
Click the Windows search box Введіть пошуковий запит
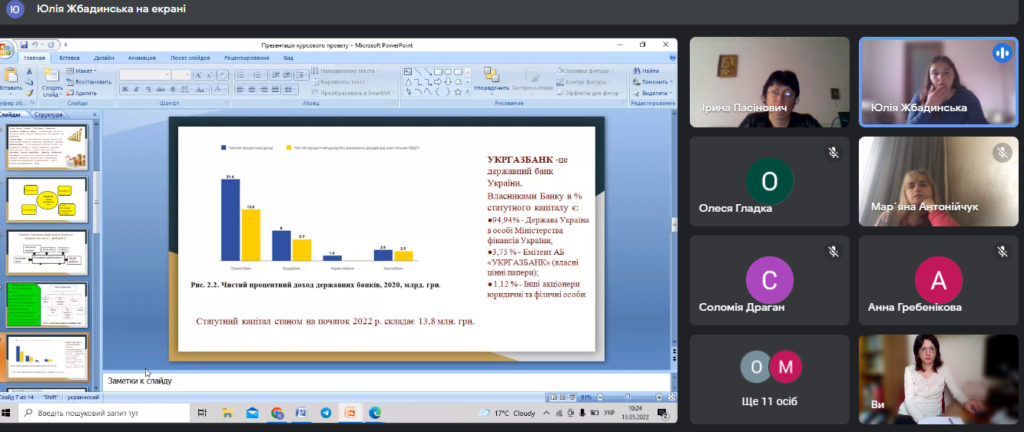click(104, 413)
